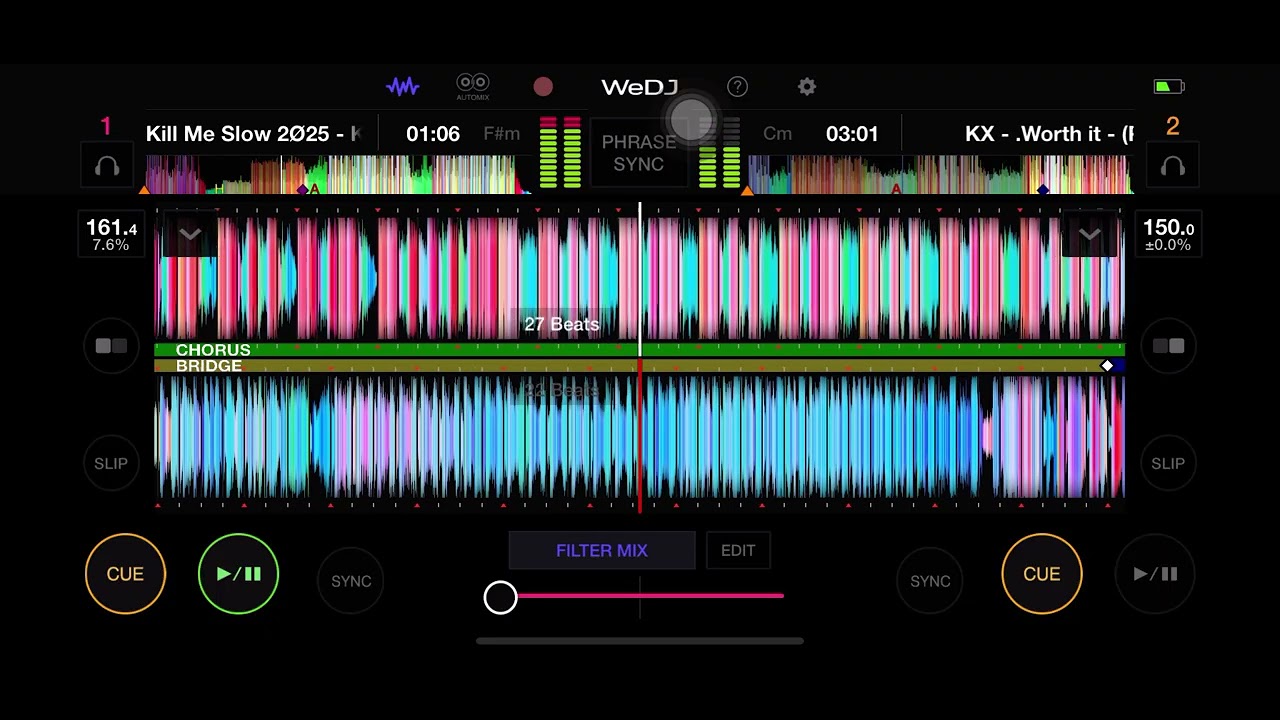Open the waveform view icon in top bar
1280x720 pixels.
[x=403, y=87]
